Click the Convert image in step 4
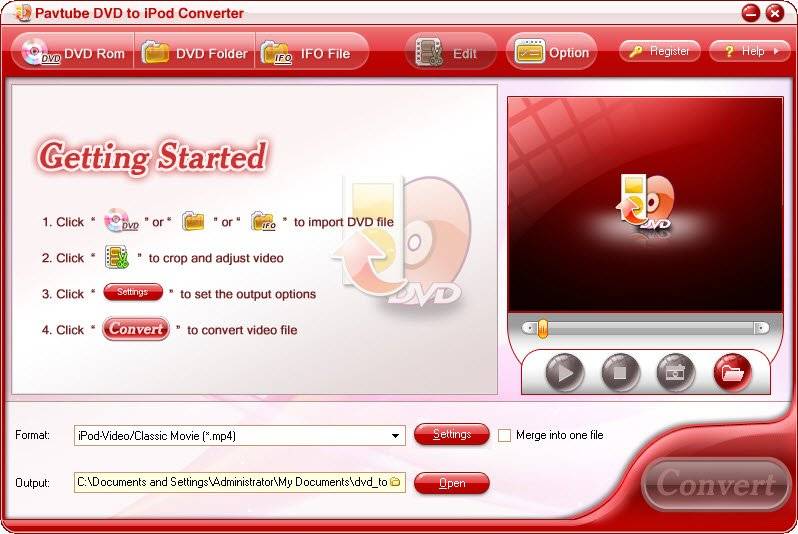Image resolution: width=798 pixels, height=534 pixels. pos(135,329)
